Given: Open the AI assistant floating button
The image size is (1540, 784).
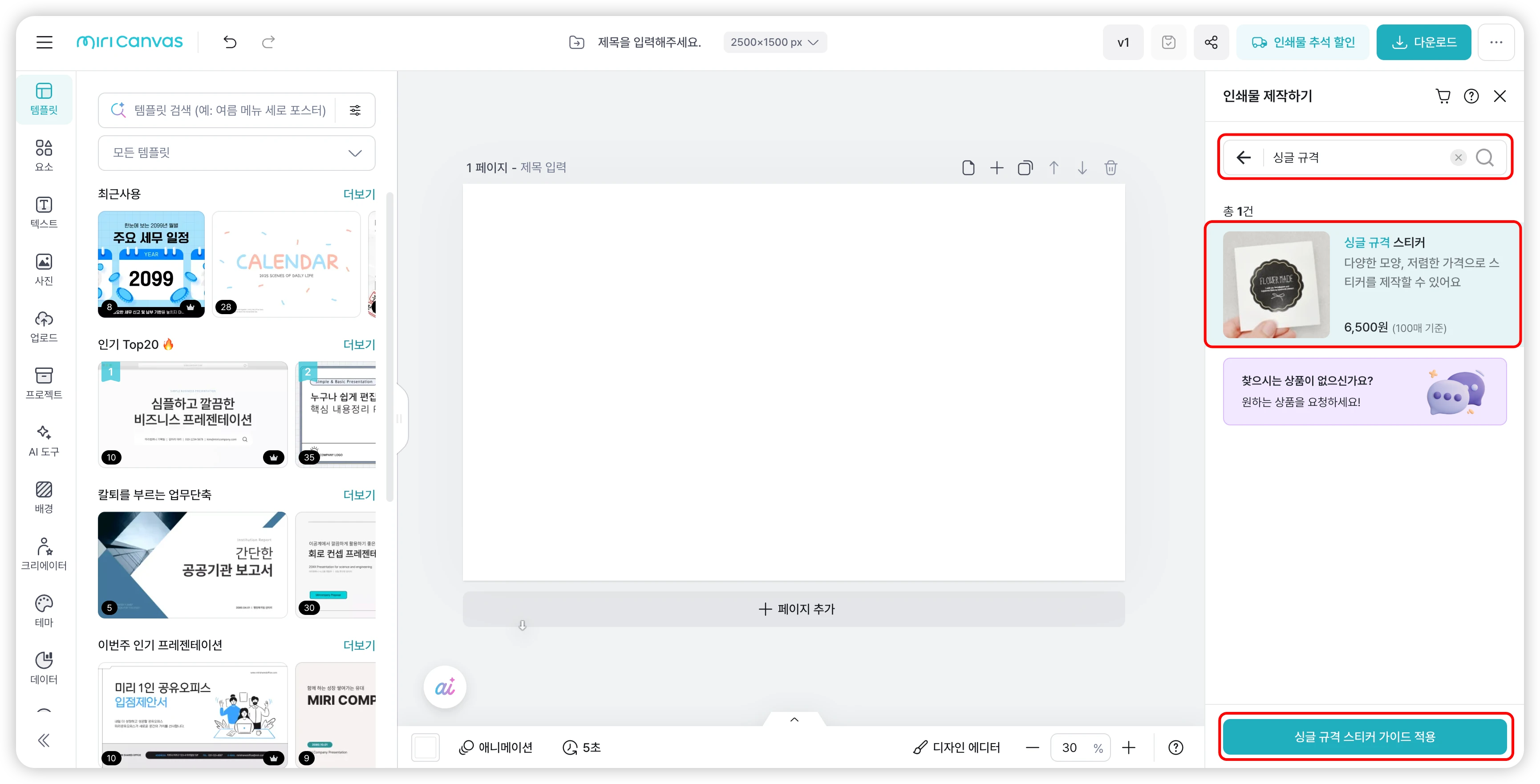Looking at the screenshot, I should click(445, 687).
